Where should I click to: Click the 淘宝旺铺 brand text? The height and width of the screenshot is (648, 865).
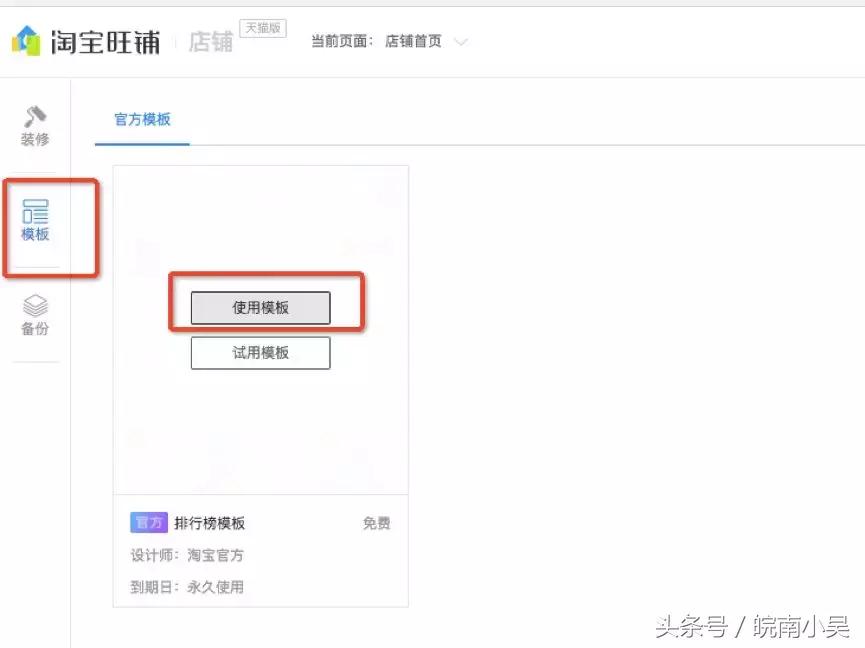(105, 40)
